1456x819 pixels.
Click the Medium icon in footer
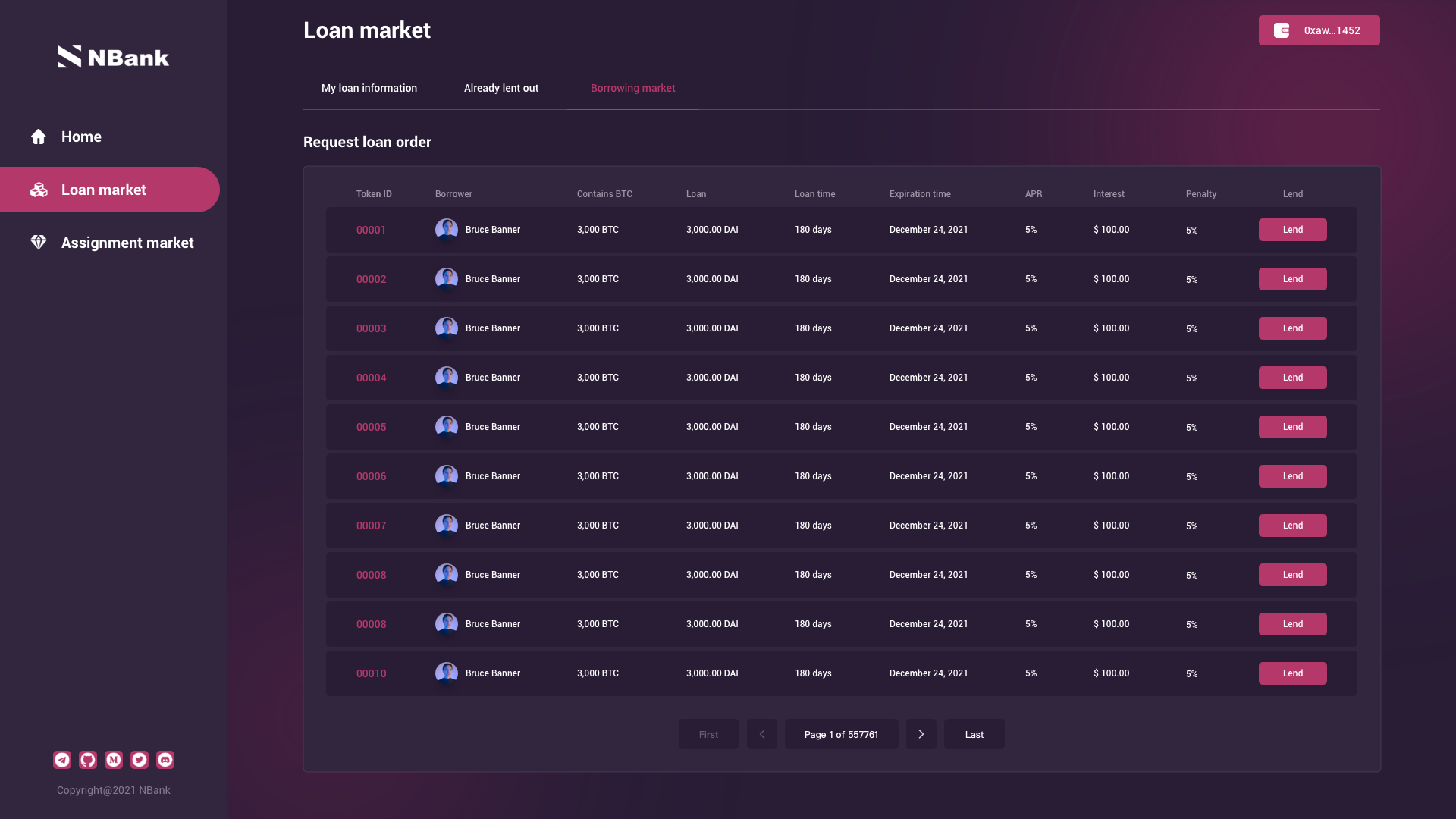(x=114, y=760)
